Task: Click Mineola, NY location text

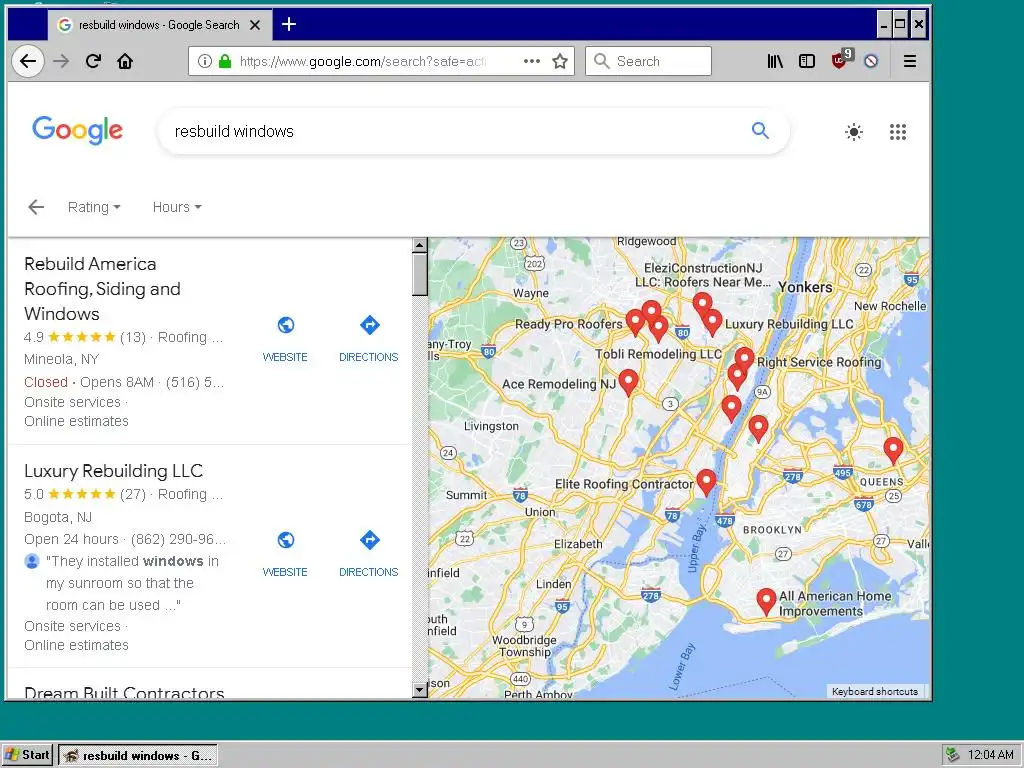Action: pos(61,359)
